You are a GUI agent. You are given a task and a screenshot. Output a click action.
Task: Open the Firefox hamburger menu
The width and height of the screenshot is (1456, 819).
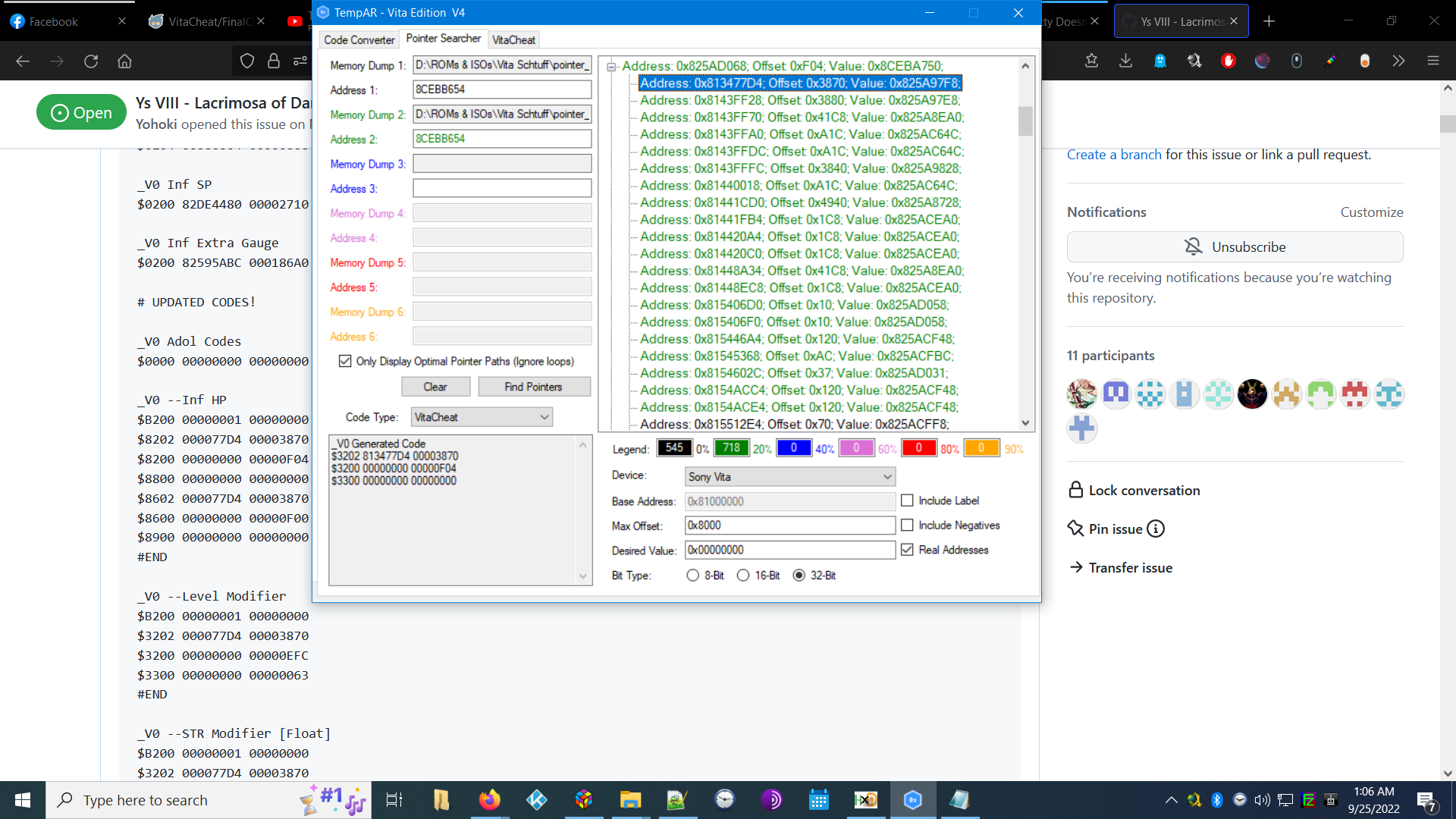pos(1432,61)
